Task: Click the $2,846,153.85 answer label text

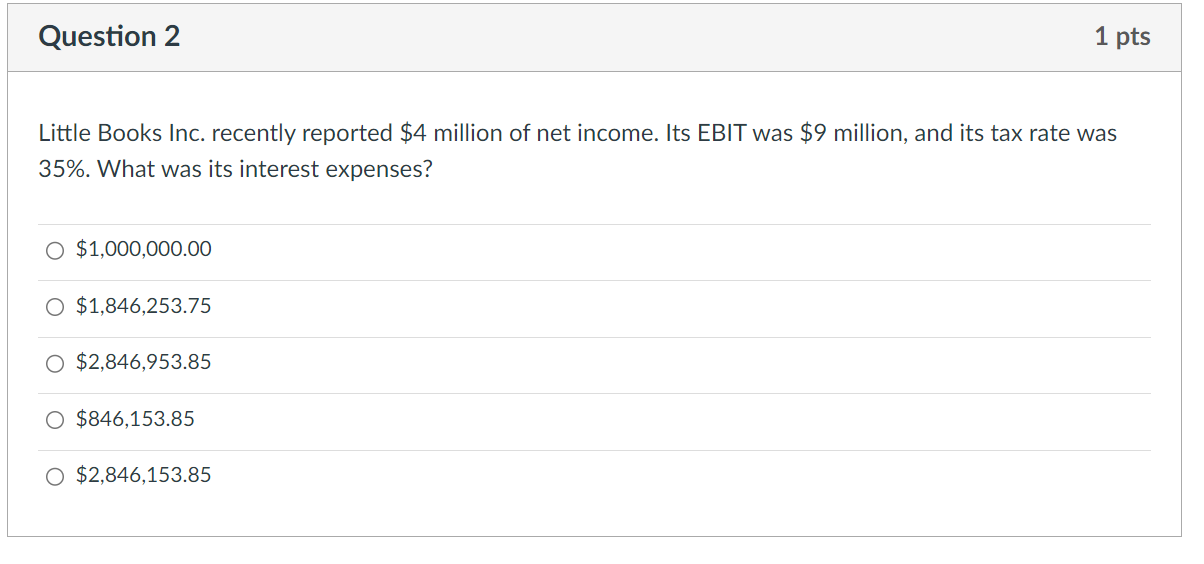Action: 144,475
